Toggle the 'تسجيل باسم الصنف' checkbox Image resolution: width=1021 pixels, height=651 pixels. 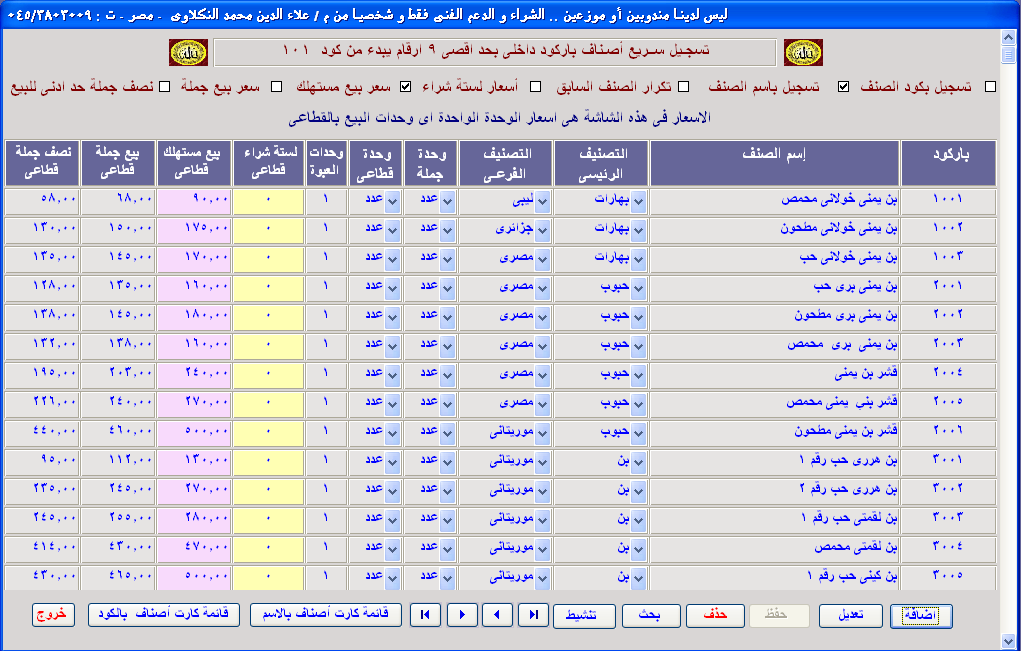[843, 87]
